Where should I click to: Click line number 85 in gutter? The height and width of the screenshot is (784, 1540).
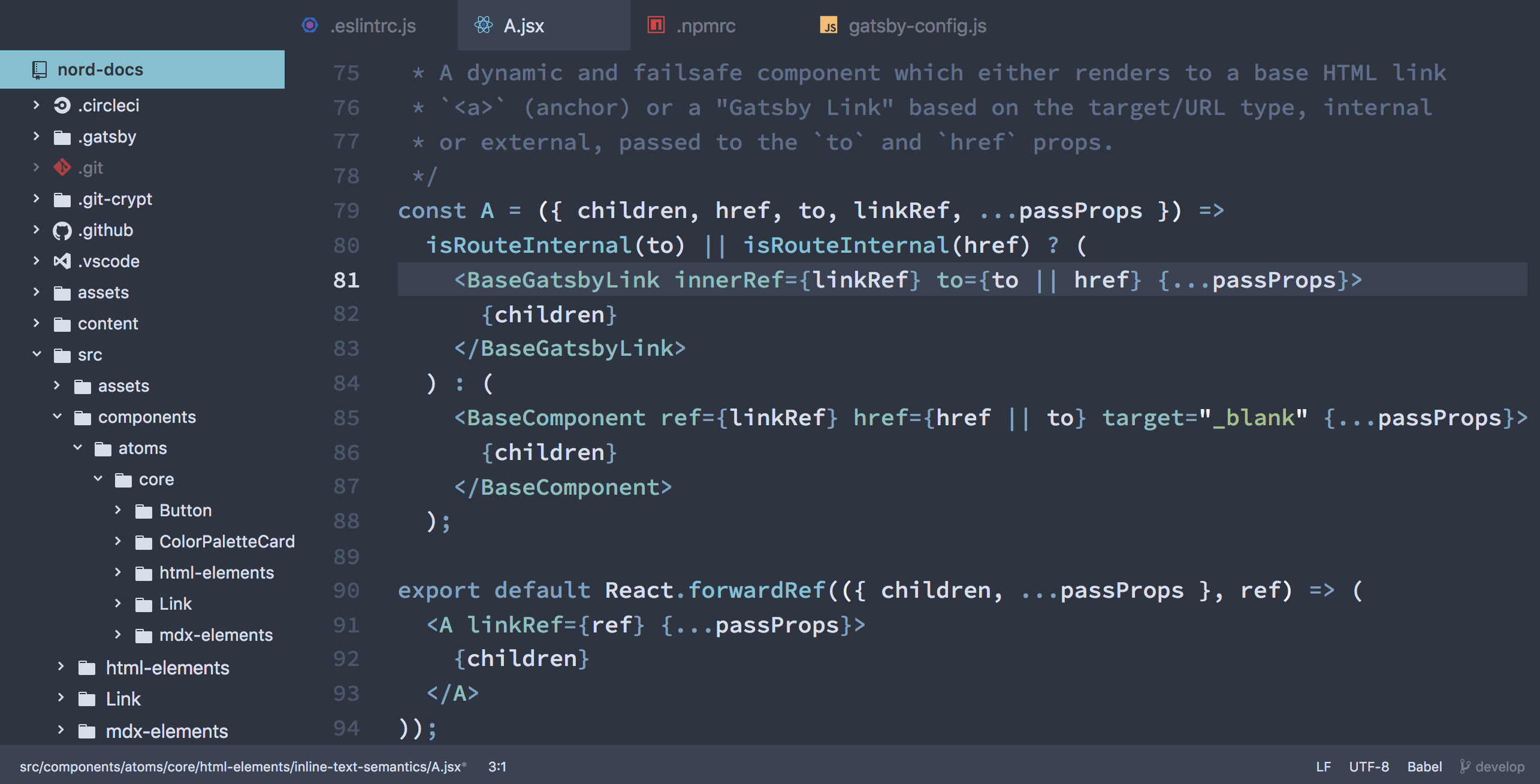[x=346, y=418]
